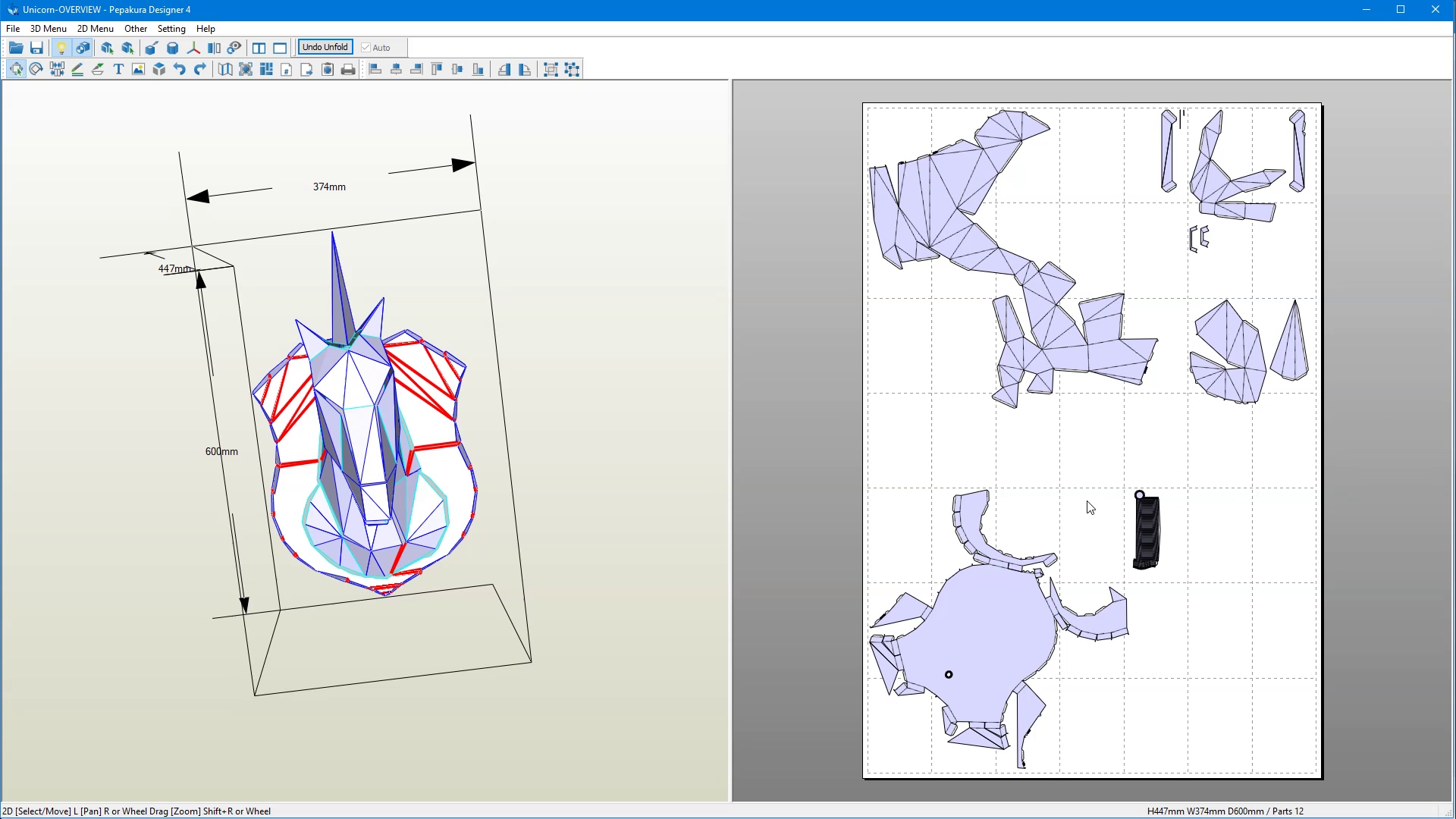Select the Edit Flaps pencil tool
Image resolution: width=1456 pixels, height=819 pixels.
(x=77, y=69)
